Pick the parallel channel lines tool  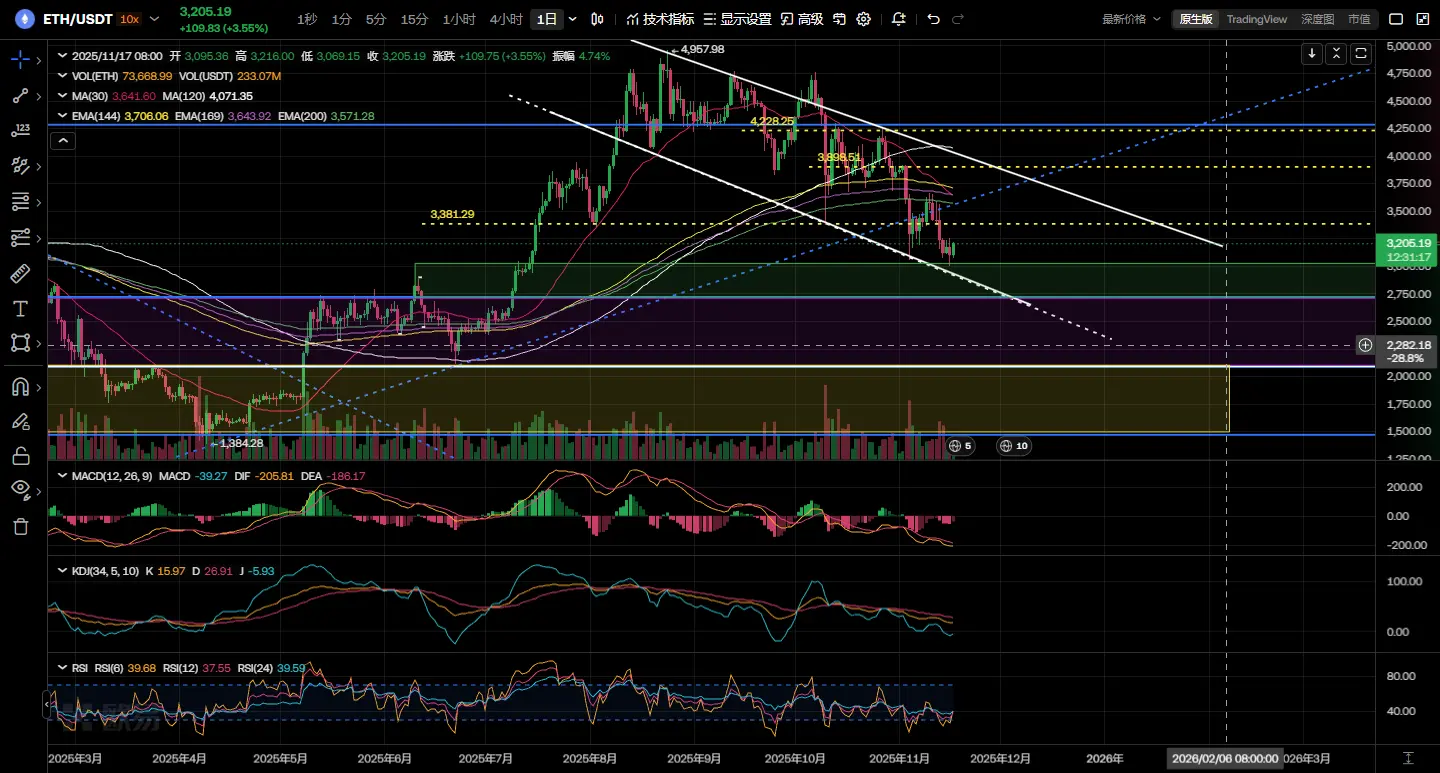[20, 166]
